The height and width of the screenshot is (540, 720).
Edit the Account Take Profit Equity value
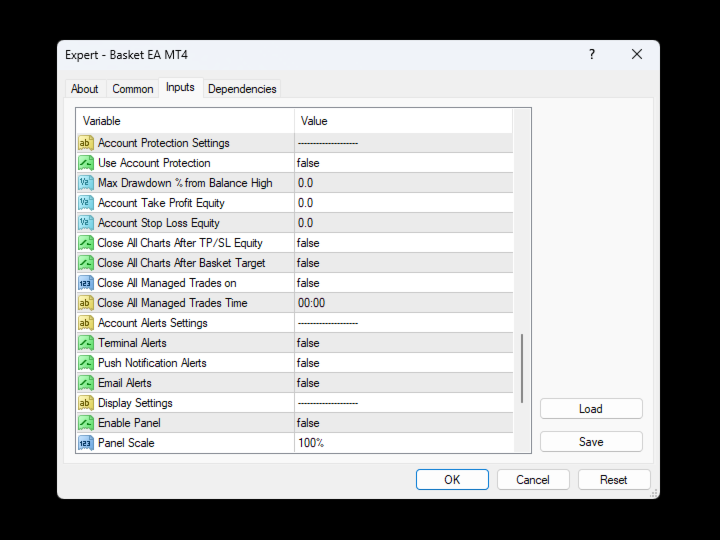(x=404, y=203)
